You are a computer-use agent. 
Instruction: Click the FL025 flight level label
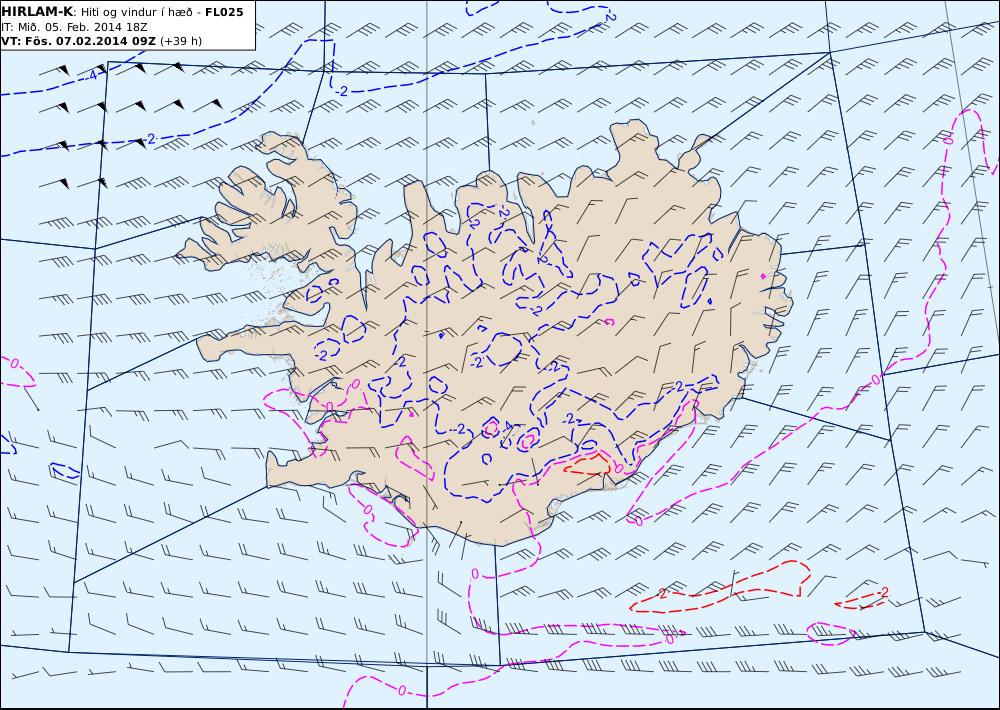(224, 12)
